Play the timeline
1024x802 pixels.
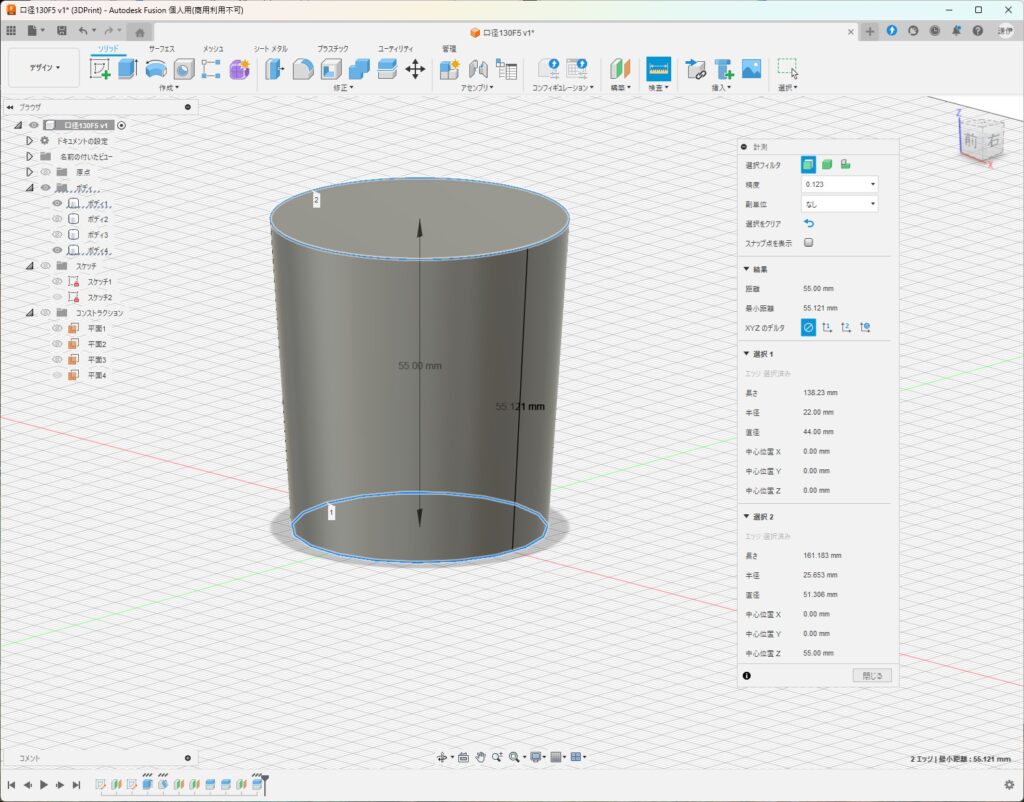[44, 784]
